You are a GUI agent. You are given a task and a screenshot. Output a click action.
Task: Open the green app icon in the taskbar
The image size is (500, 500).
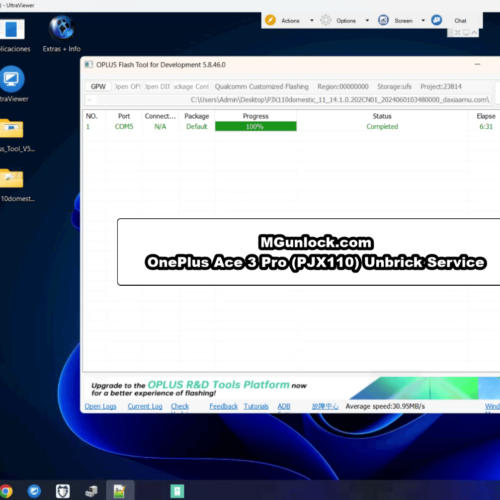(x=177, y=491)
